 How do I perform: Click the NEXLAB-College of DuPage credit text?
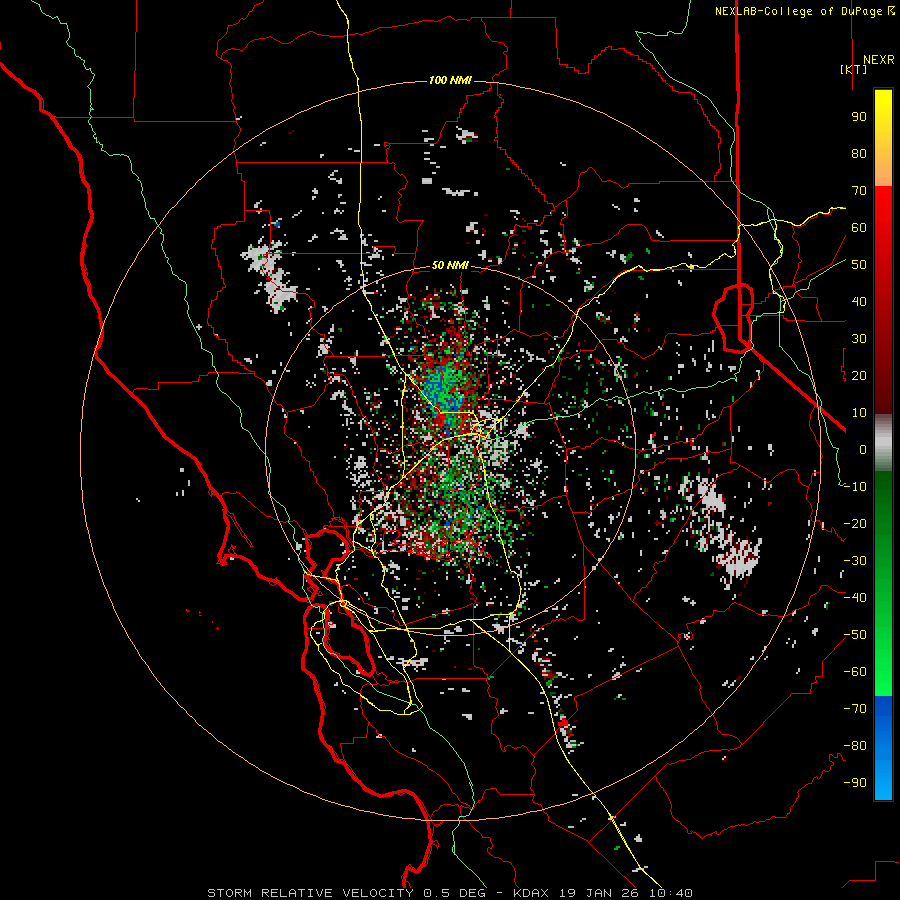(x=799, y=11)
